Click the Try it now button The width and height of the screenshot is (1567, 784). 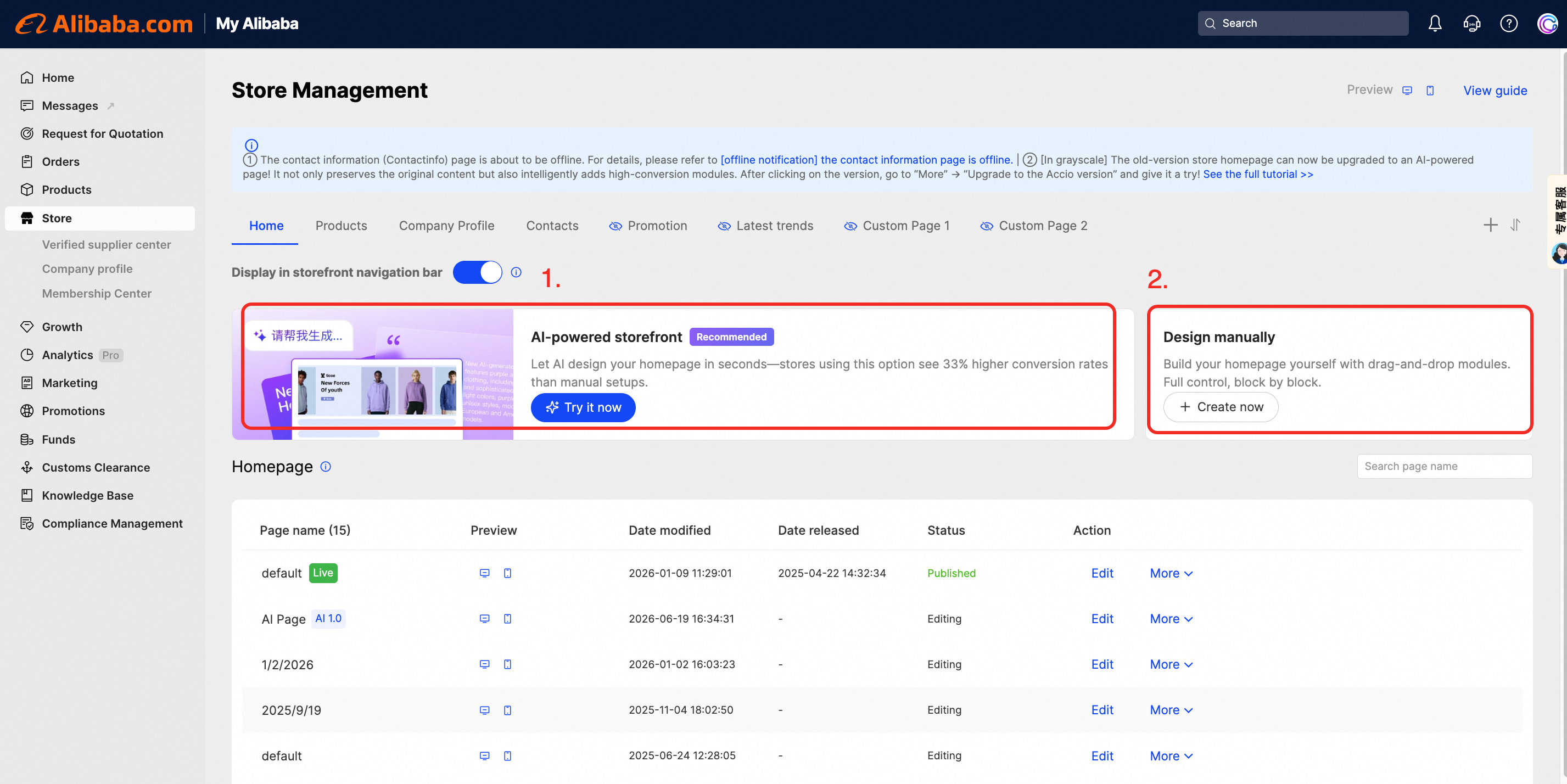[x=583, y=407]
